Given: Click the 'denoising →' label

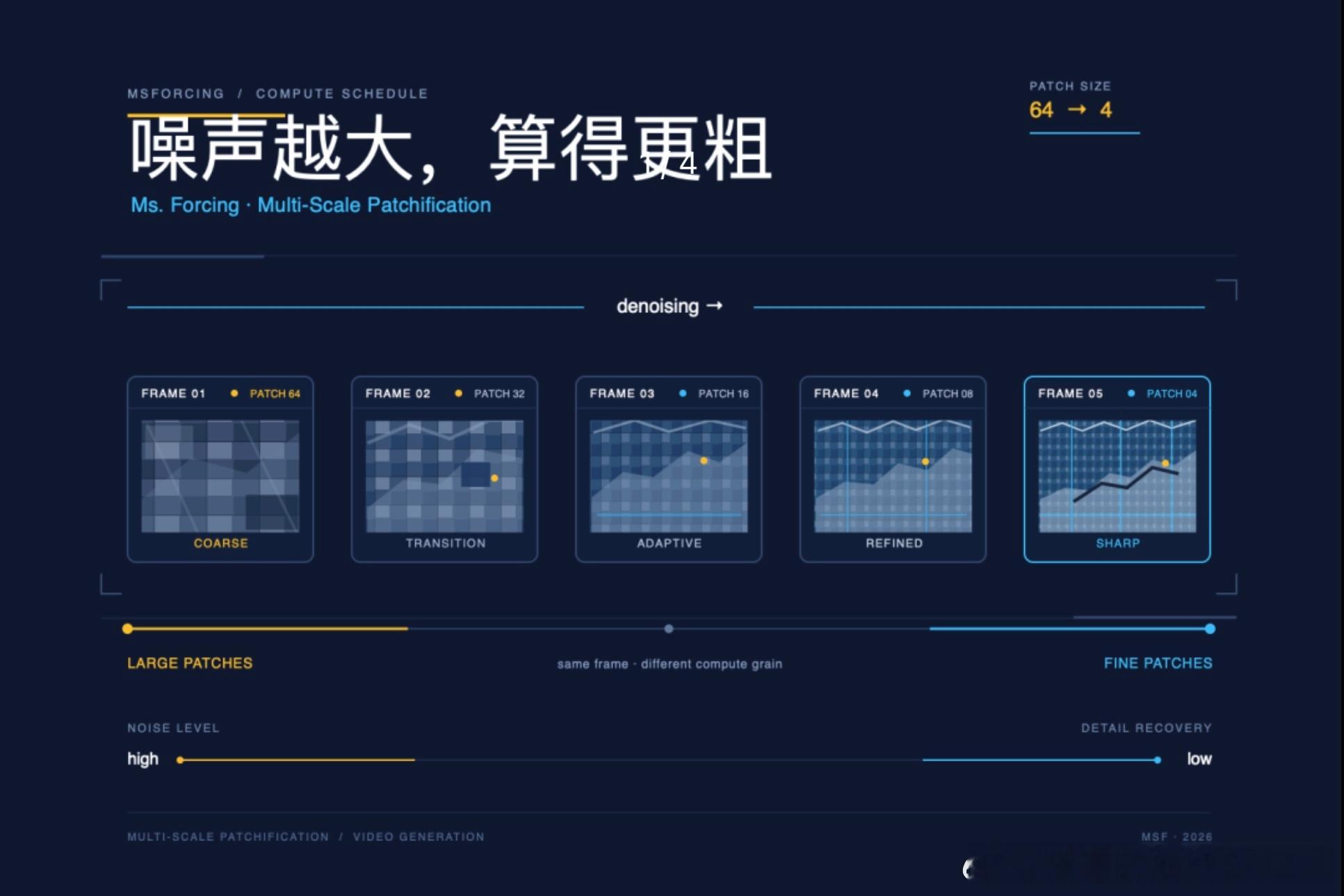Looking at the screenshot, I should click(x=670, y=306).
